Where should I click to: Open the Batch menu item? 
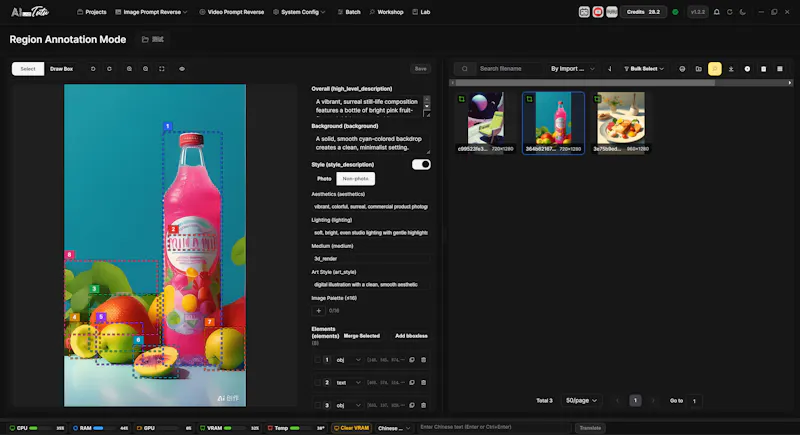click(x=349, y=12)
